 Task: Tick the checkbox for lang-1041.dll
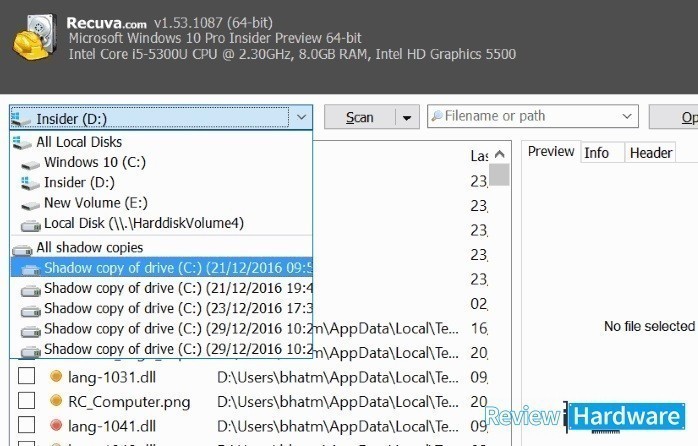click(x=26, y=425)
